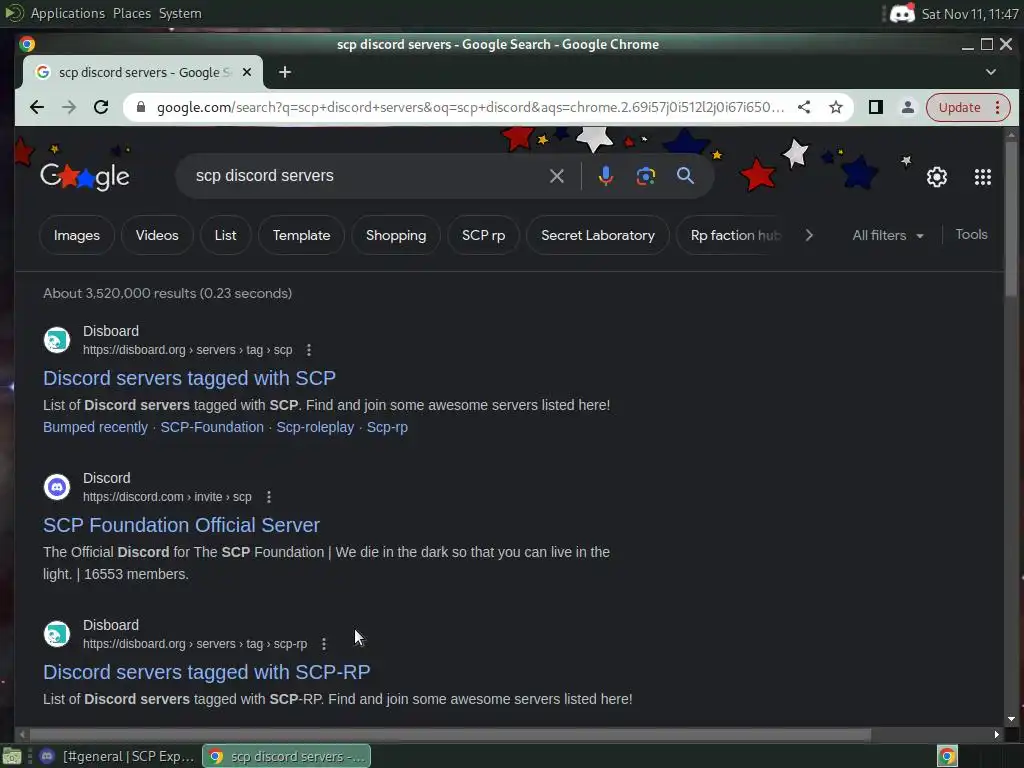Show more filter chips with the arrow
1024x768 pixels.
[x=809, y=235]
